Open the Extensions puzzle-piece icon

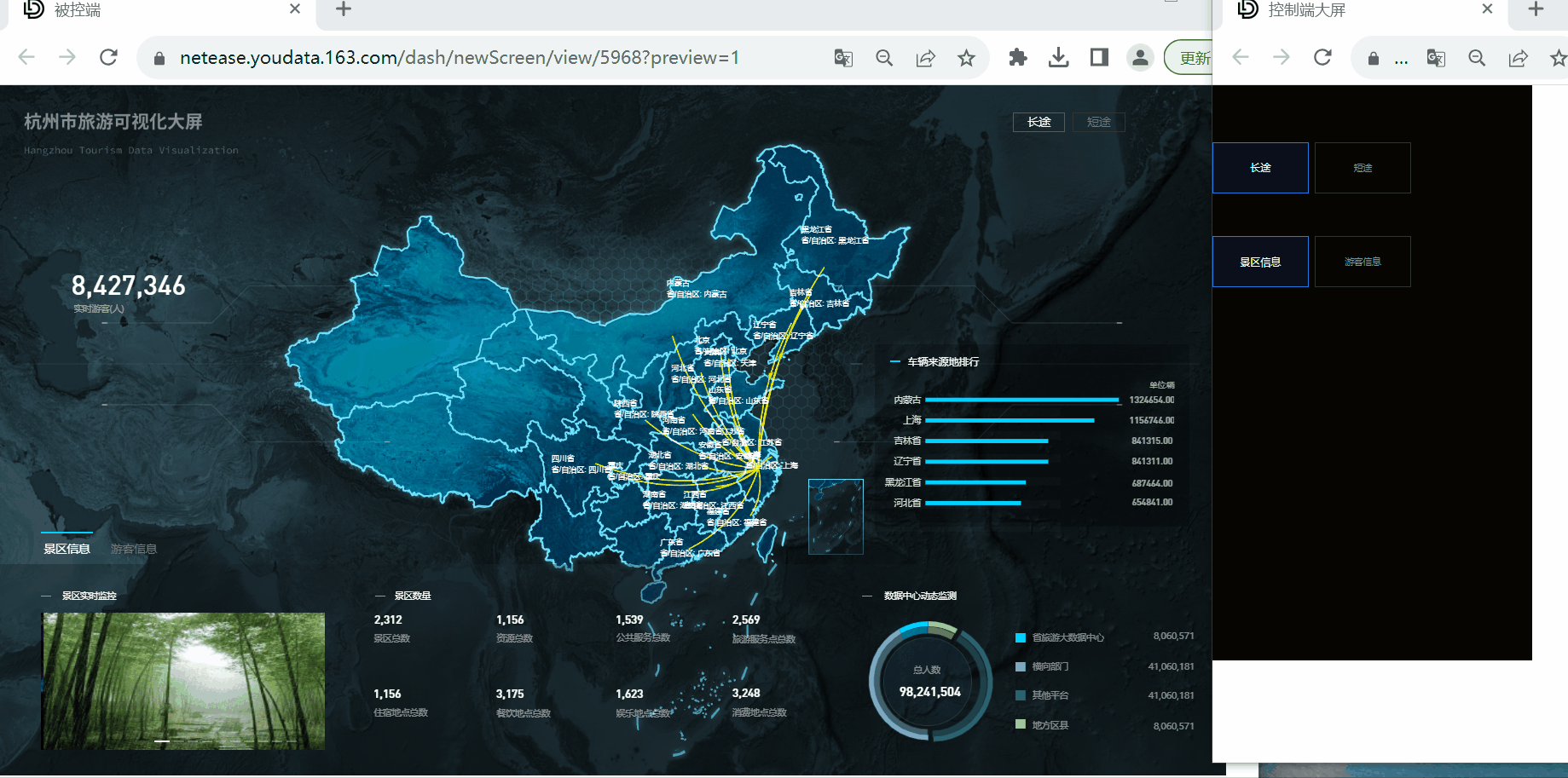[1017, 58]
